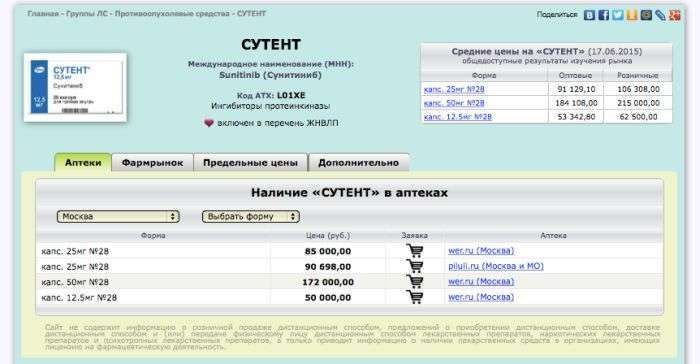Share page via VKontakte icon
700x364 pixels.
(589, 15)
